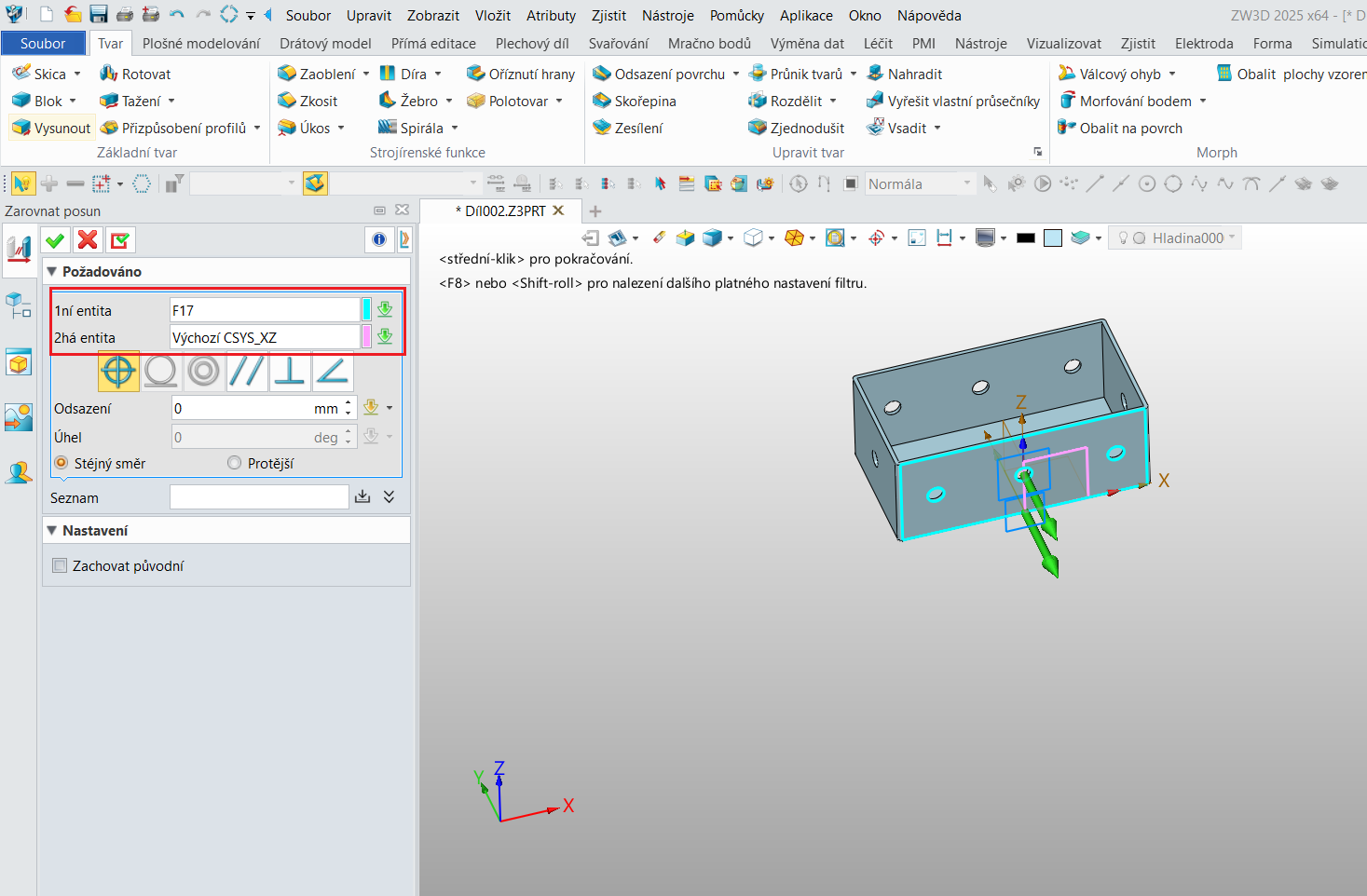The height and width of the screenshot is (896, 1367).
Task: Choose the Nahradit replace tool
Action: pos(905,74)
